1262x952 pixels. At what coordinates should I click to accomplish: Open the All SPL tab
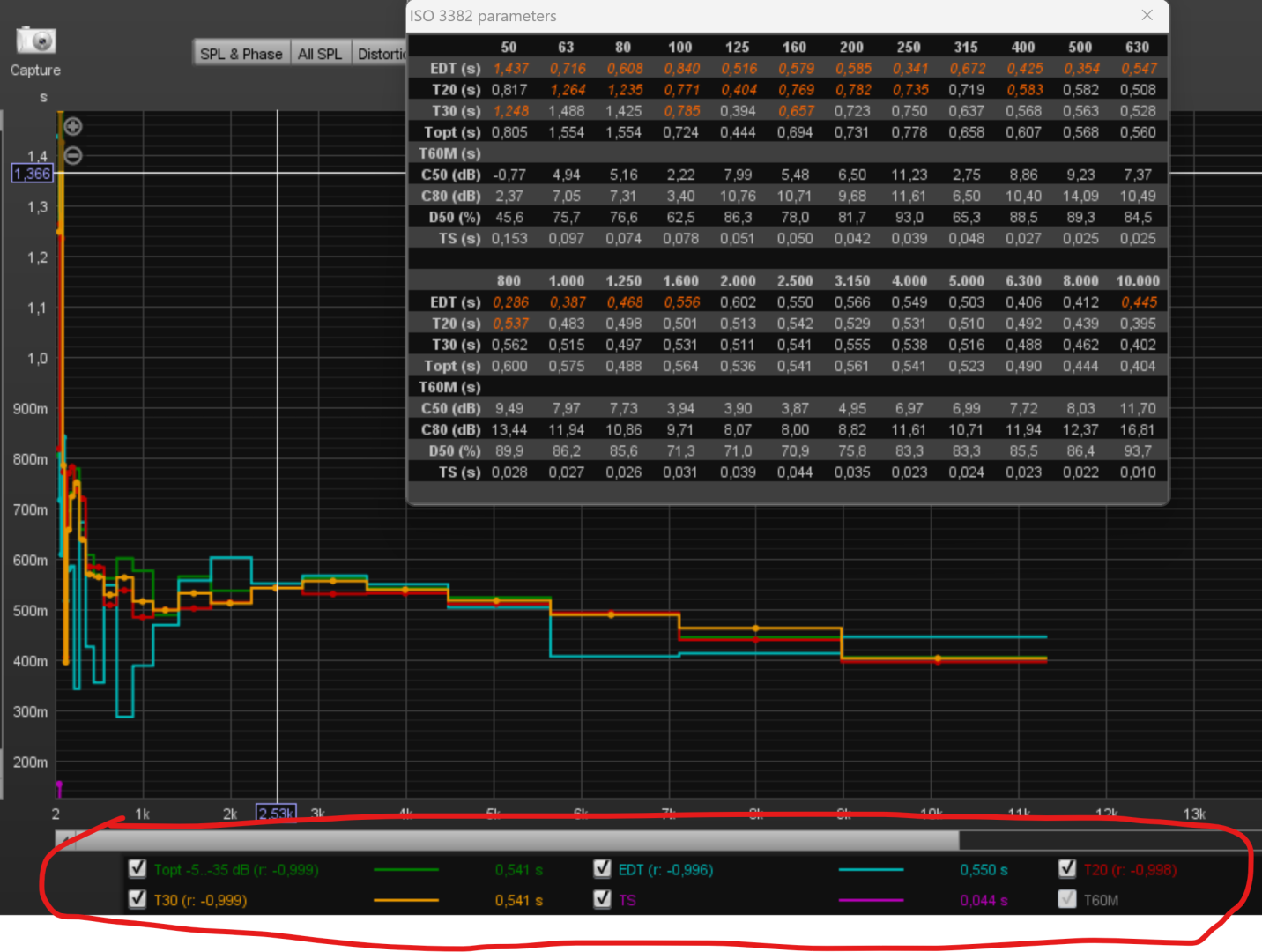point(320,54)
